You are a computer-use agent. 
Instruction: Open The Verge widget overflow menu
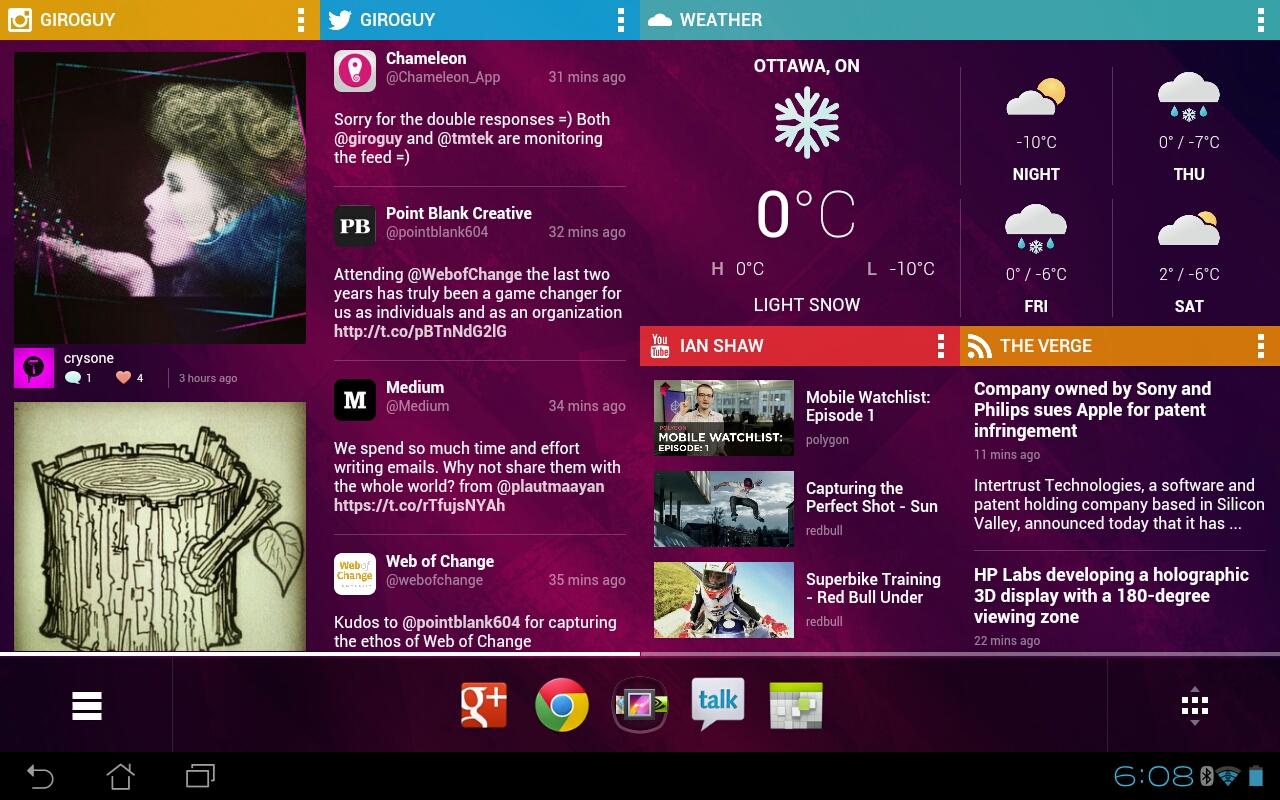pyautogui.click(x=1260, y=346)
